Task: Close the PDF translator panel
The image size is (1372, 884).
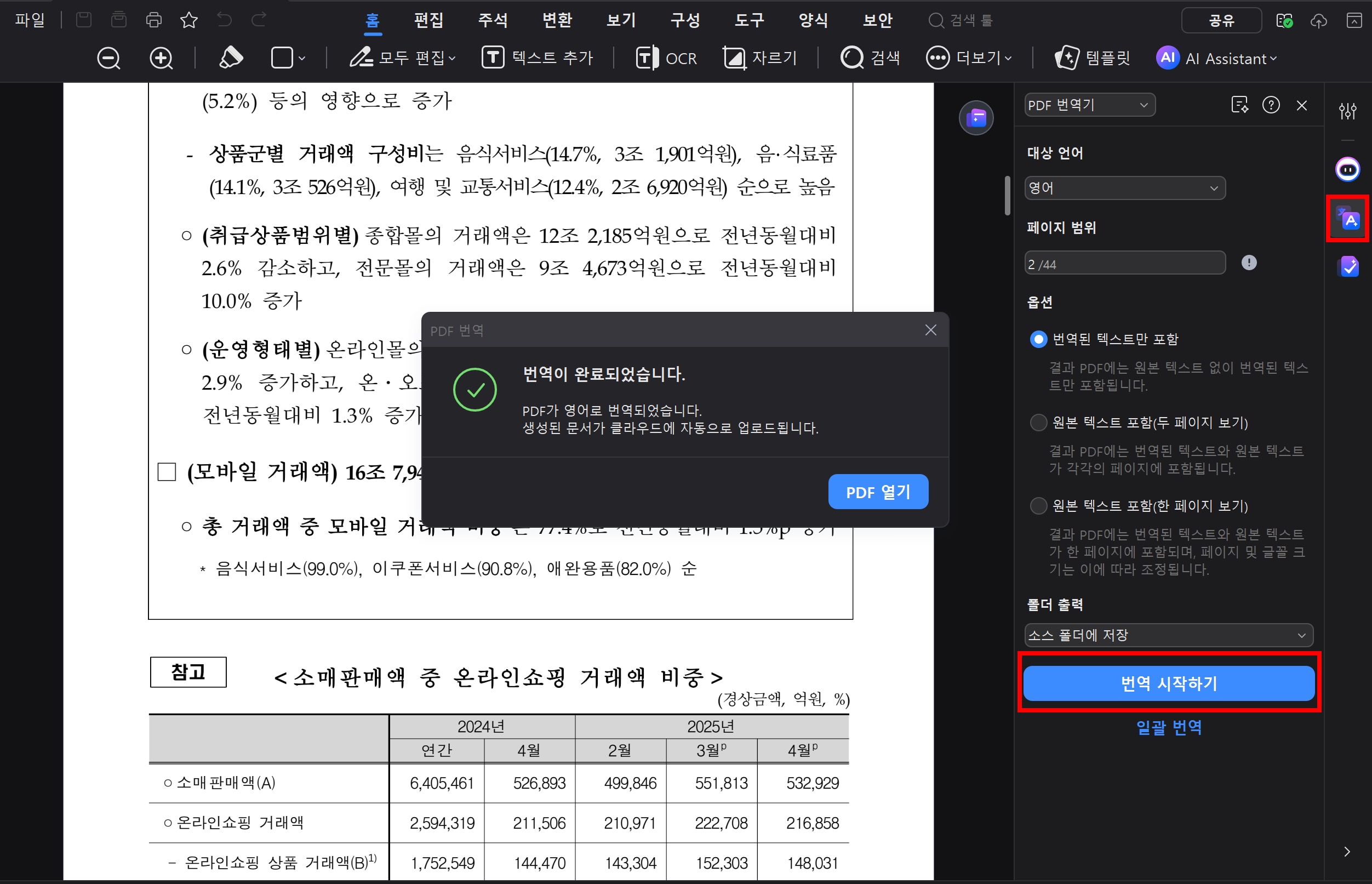Action: (1301, 106)
